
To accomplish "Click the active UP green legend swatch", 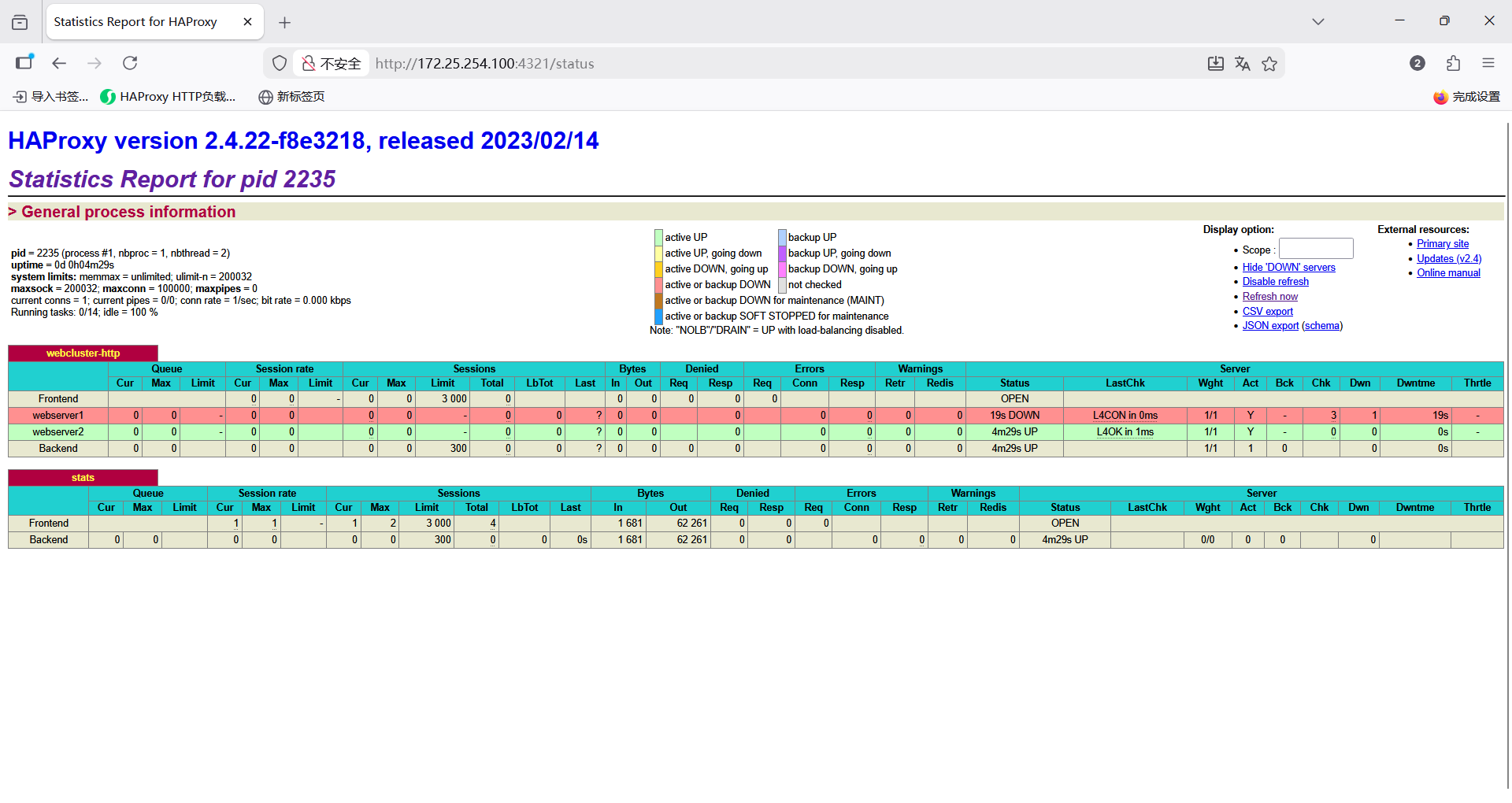I will click(x=658, y=237).
